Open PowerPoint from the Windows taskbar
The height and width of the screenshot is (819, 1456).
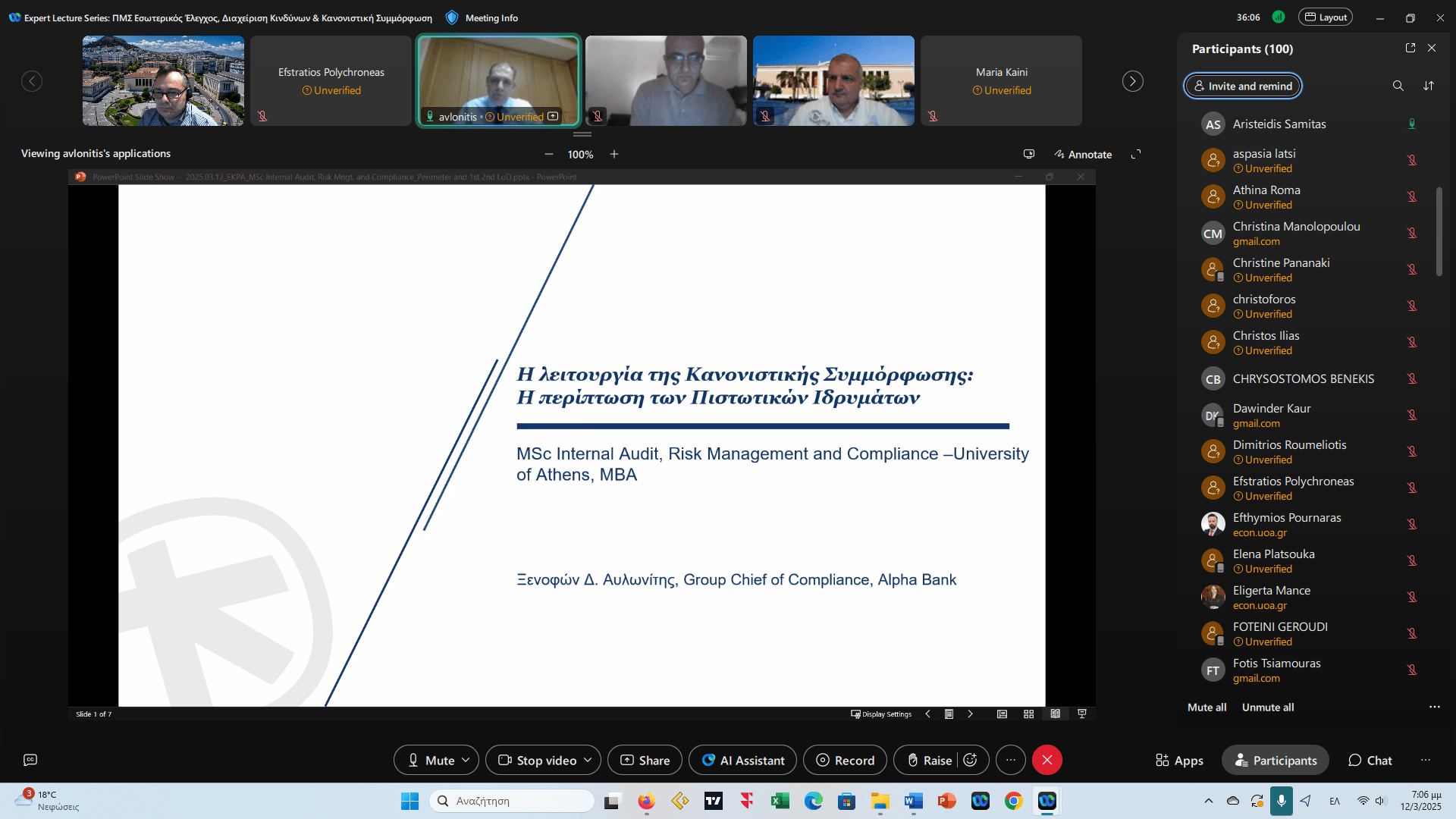[946, 801]
